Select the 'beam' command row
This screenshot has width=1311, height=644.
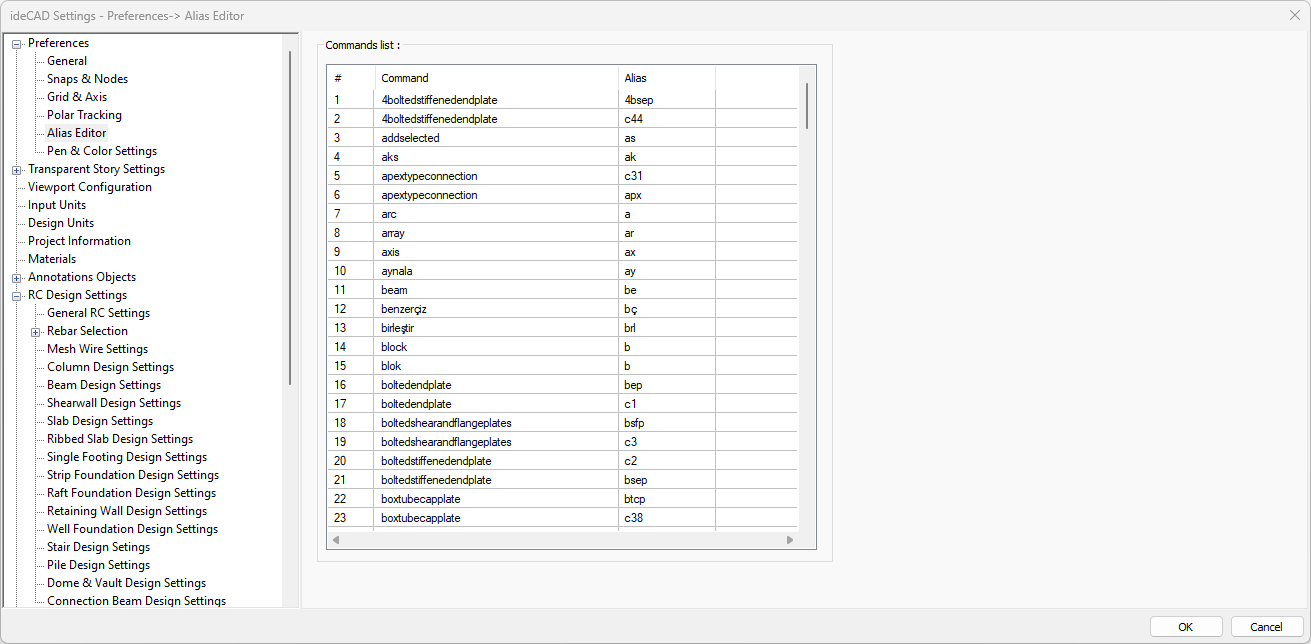(563, 290)
